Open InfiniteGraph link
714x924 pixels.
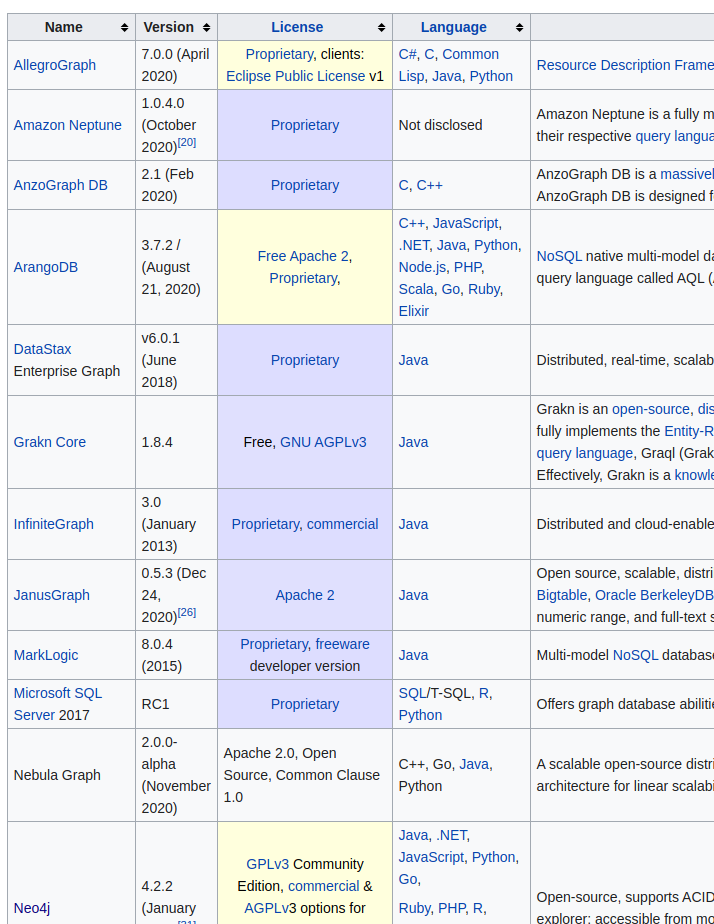tap(54, 524)
